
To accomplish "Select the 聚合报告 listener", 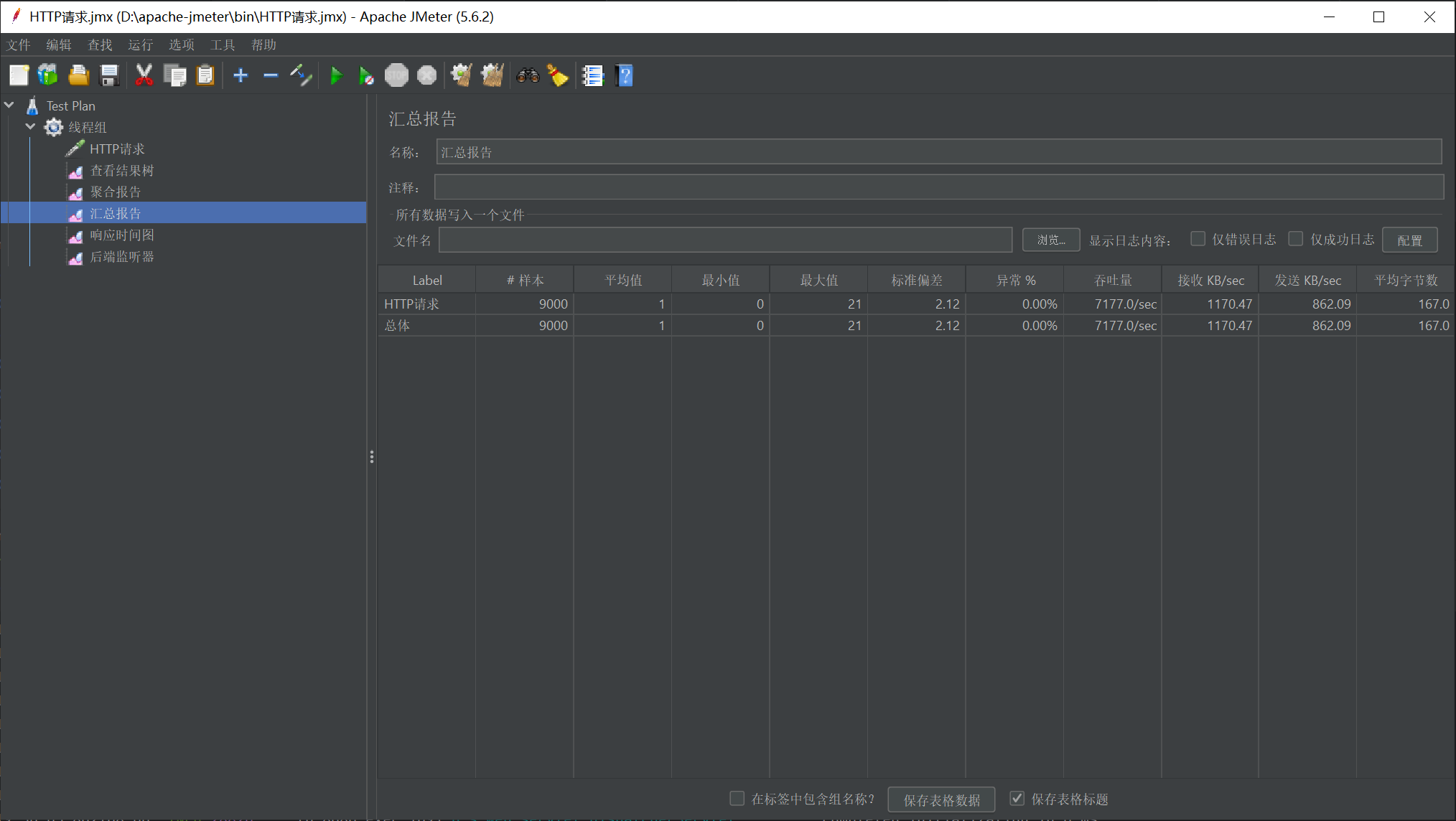I will 116,192.
